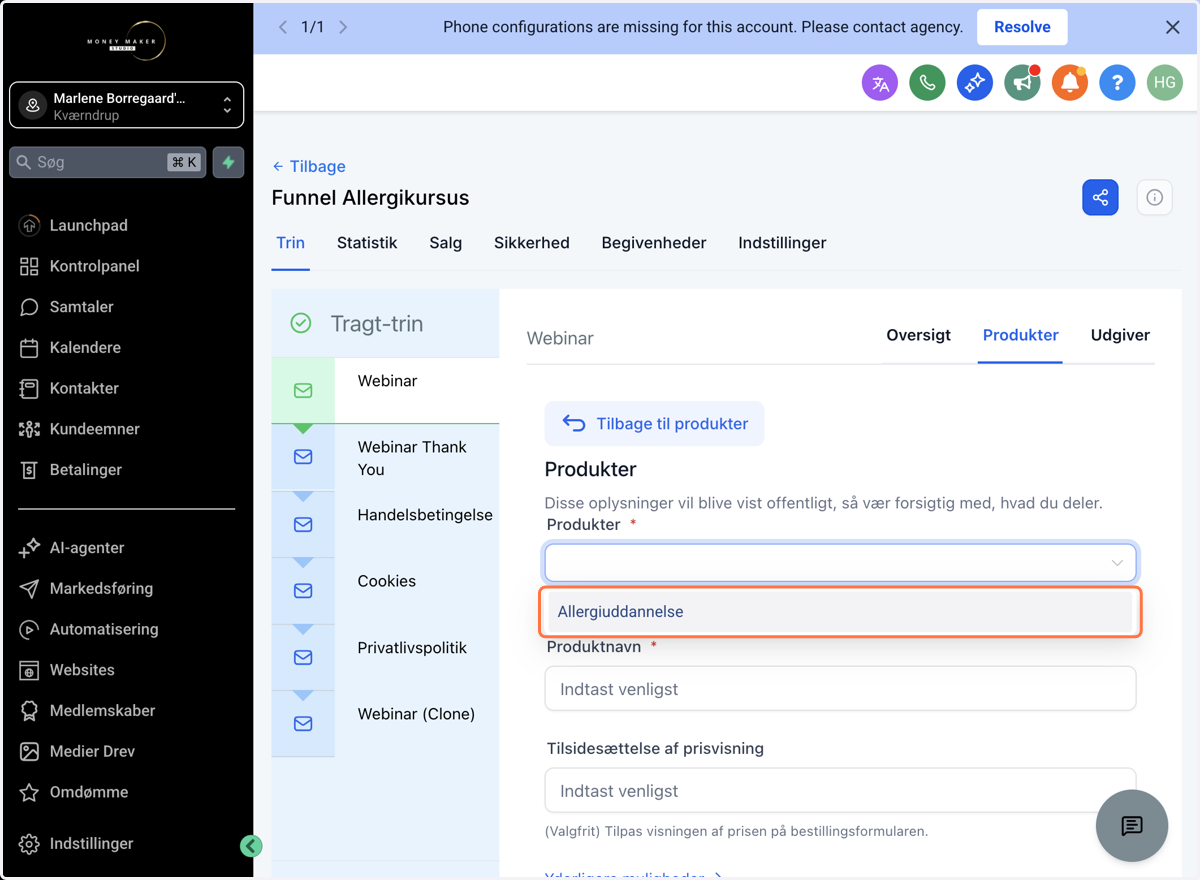
Task: Click the Søg search field
Action: tap(107, 162)
